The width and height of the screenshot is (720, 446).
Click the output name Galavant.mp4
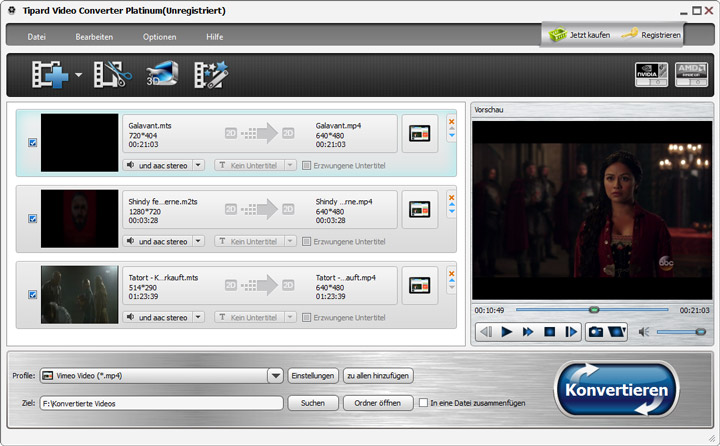338,125
